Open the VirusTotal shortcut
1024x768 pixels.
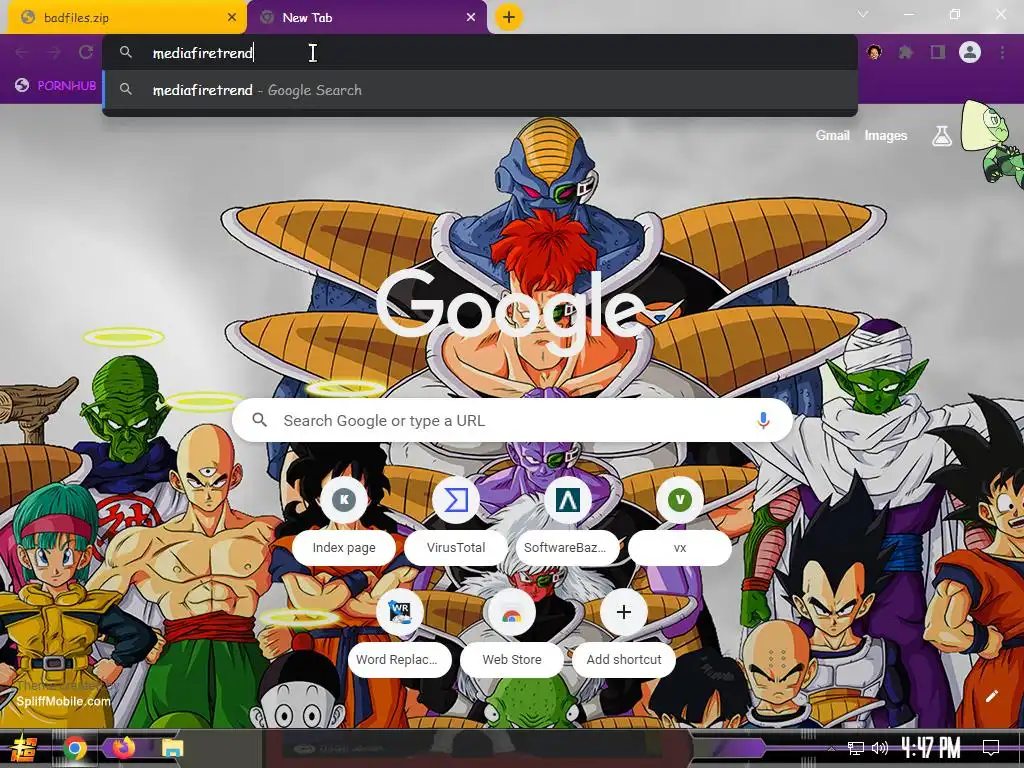point(456,519)
